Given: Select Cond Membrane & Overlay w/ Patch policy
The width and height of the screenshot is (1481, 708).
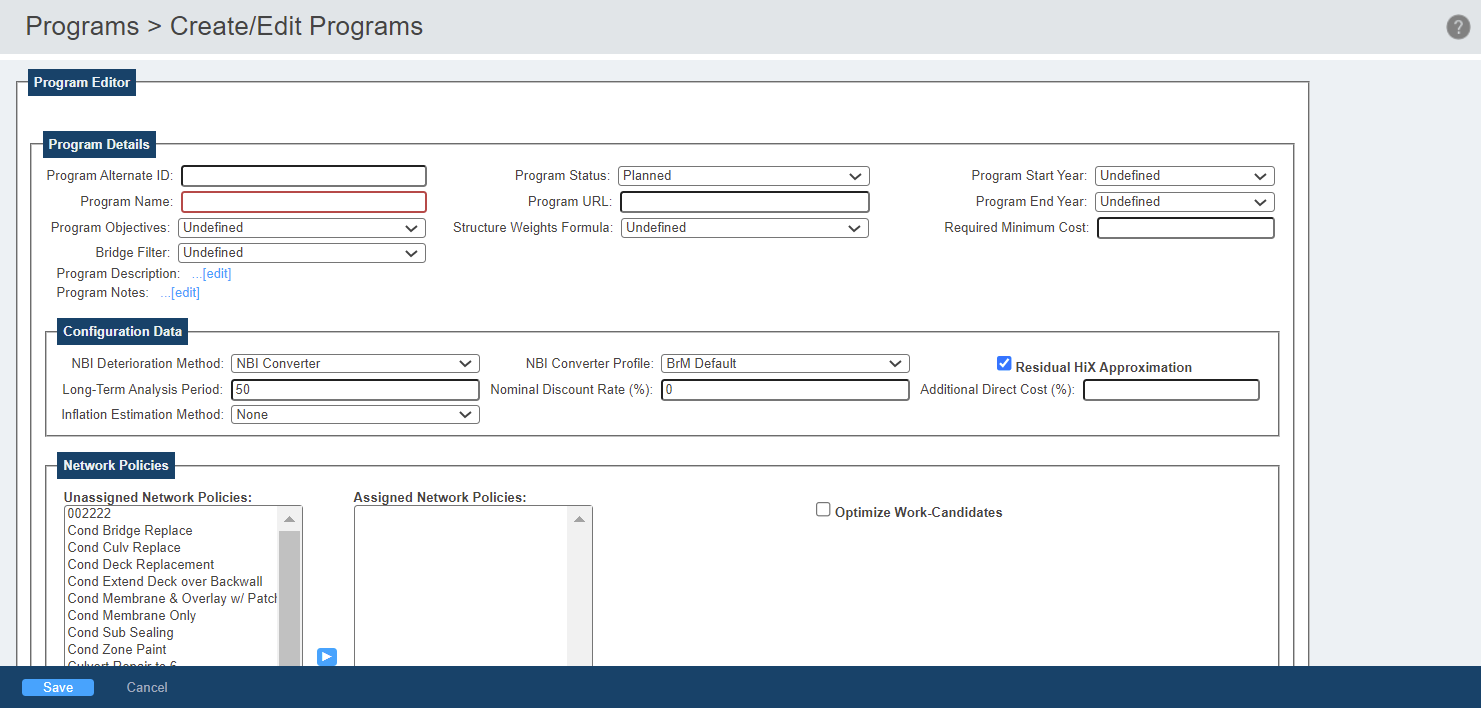Looking at the screenshot, I should click(x=171, y=599).
